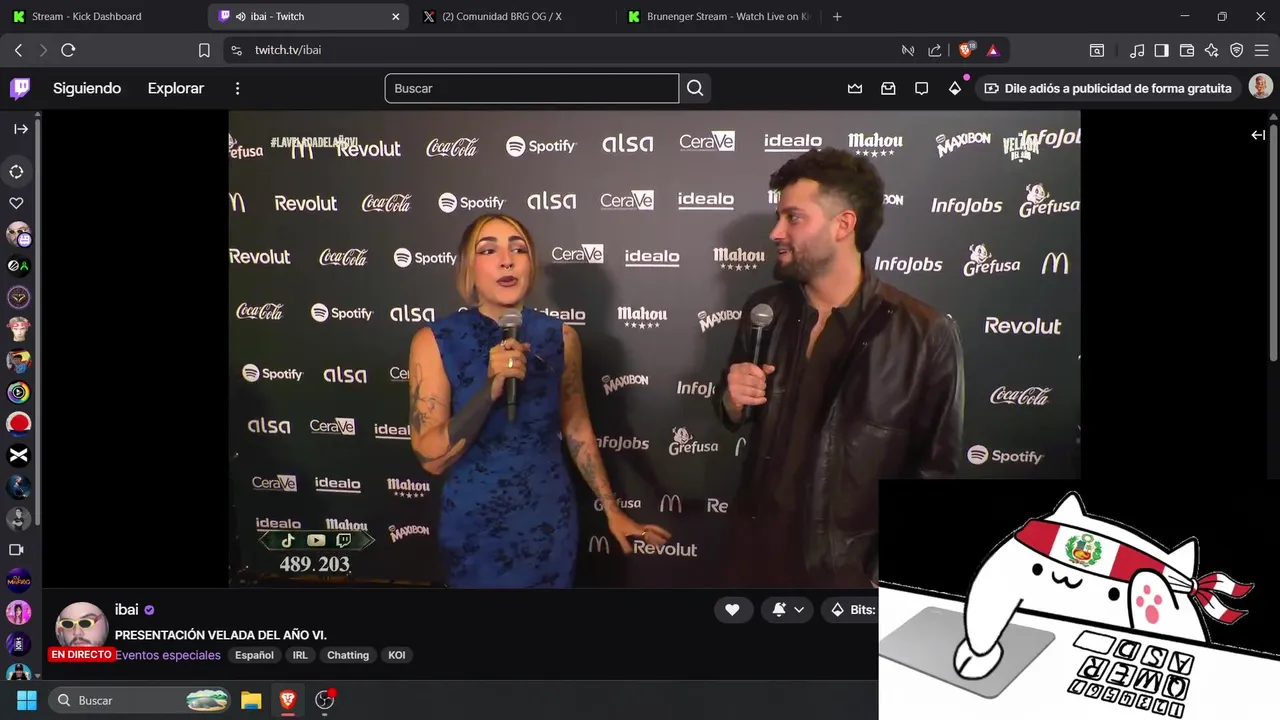The width and height of the screenshot is (1280, 720).
Task: Select the KOI tag
Action: point(397,655)
